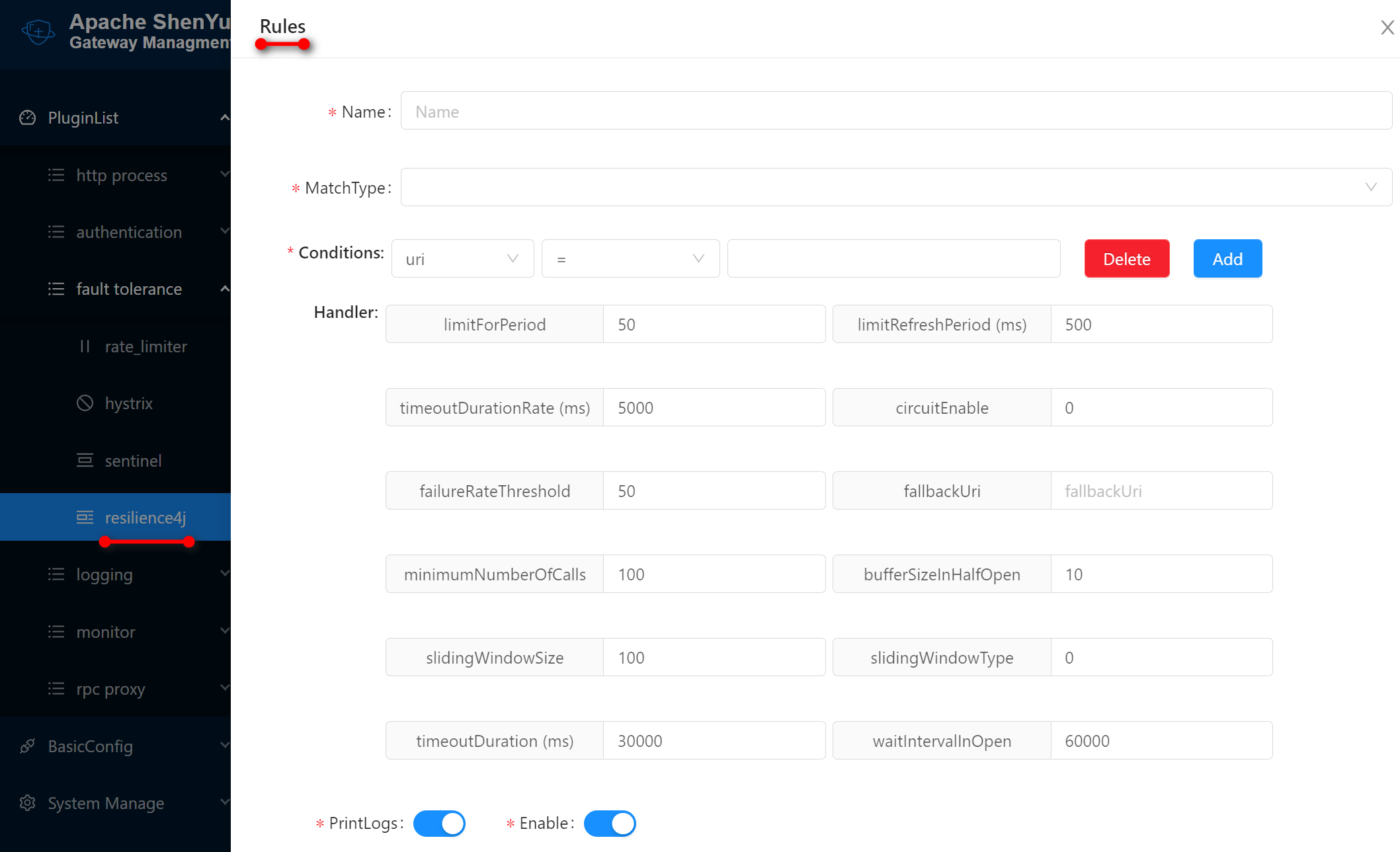Toggle the PrintLogs switch off
This screenshot has width=1400, height=852.
coord(439,824)
